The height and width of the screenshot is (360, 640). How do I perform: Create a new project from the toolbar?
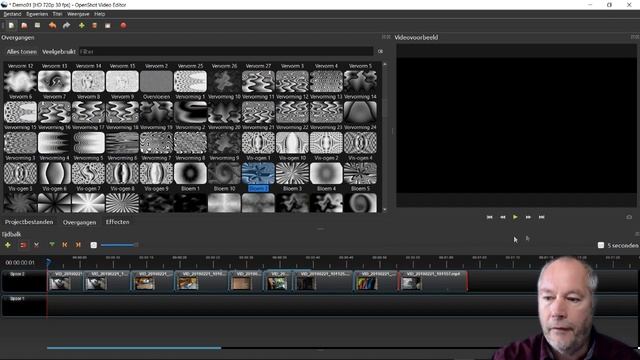(x=11, y=25)
